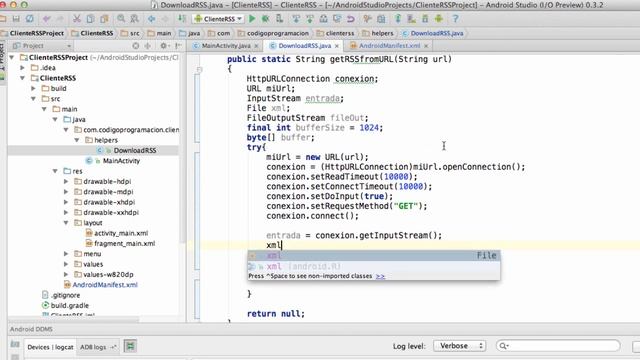Click the Cut scissors icon
Viewport: 640px width, 360px height.
tap(77, 19)
